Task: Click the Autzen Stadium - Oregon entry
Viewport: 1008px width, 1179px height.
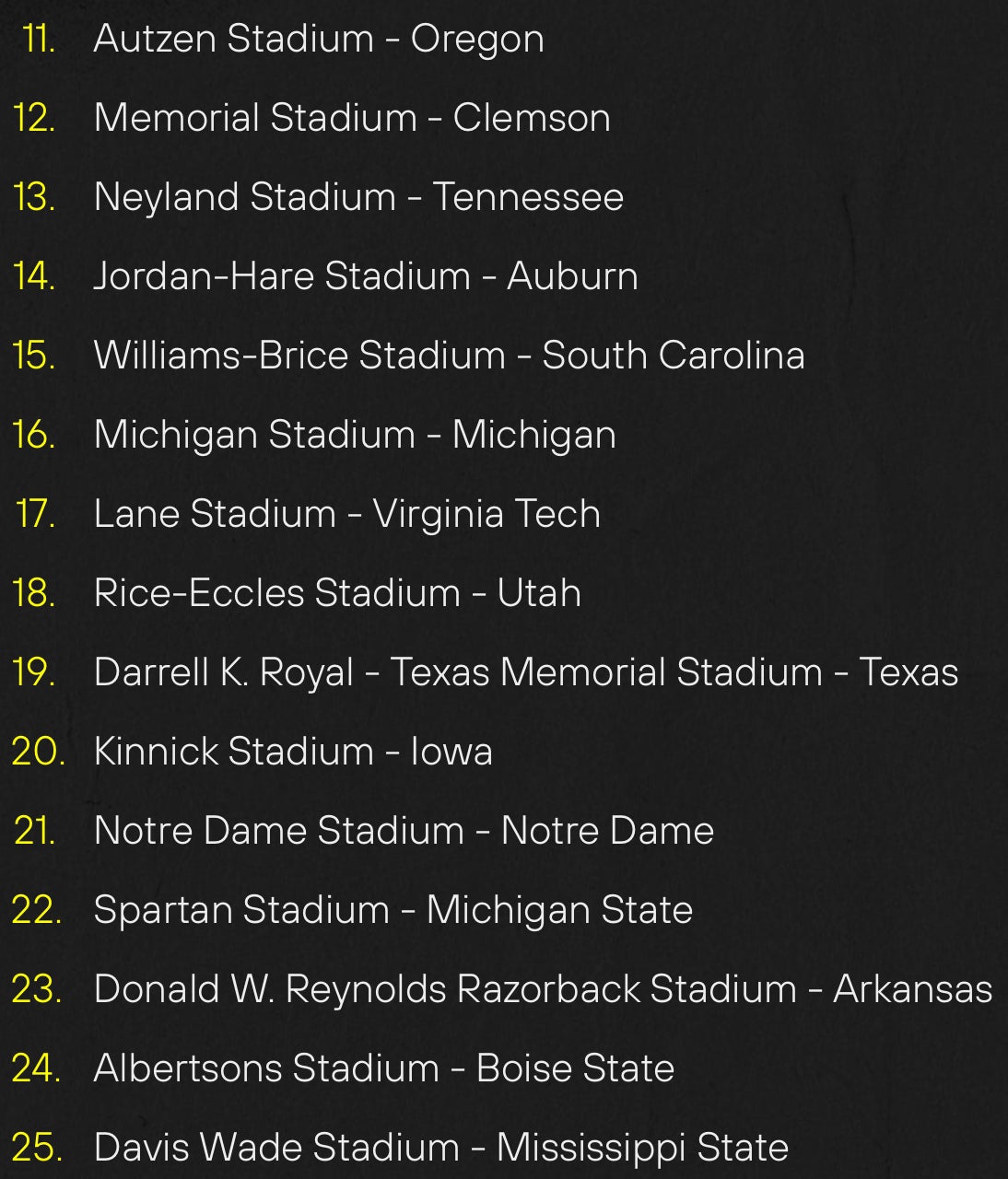Action: [318, 39]
